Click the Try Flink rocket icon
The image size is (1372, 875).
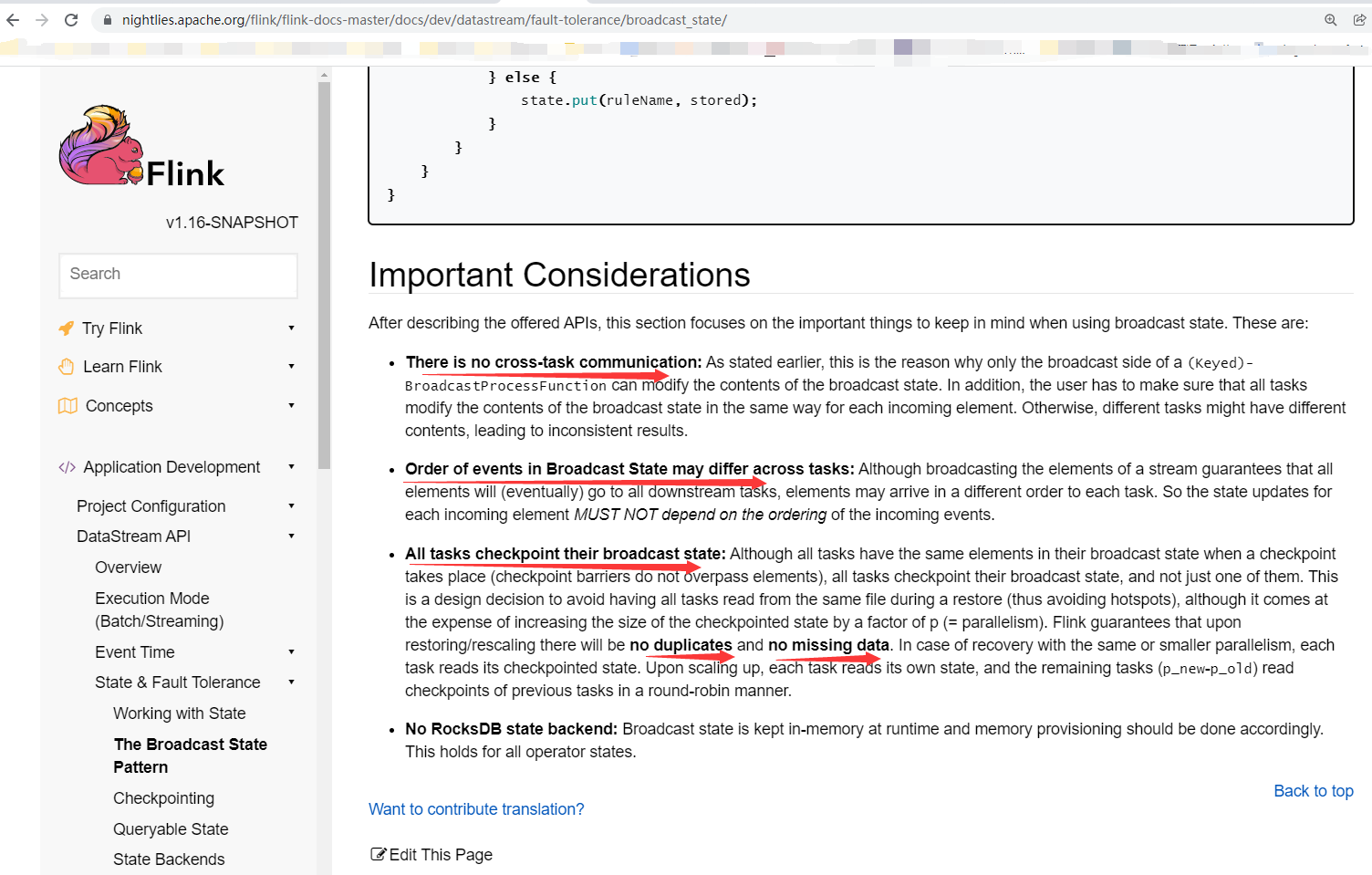[67, 328]
